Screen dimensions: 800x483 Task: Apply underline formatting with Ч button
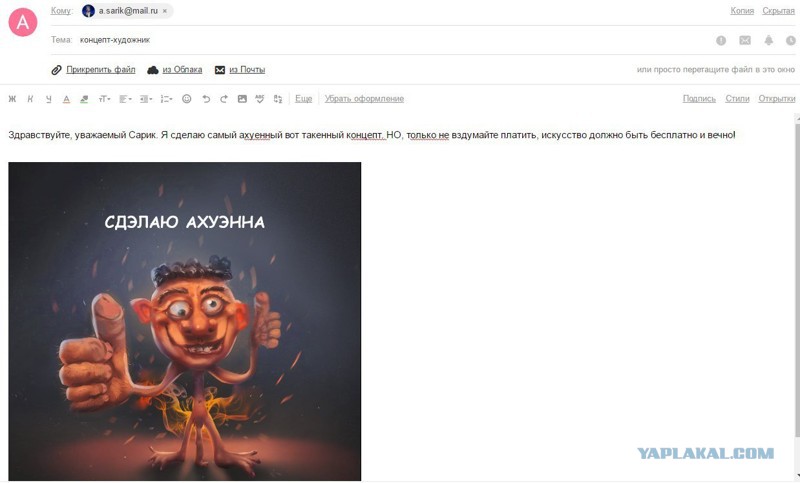click(x=48, y=99)
